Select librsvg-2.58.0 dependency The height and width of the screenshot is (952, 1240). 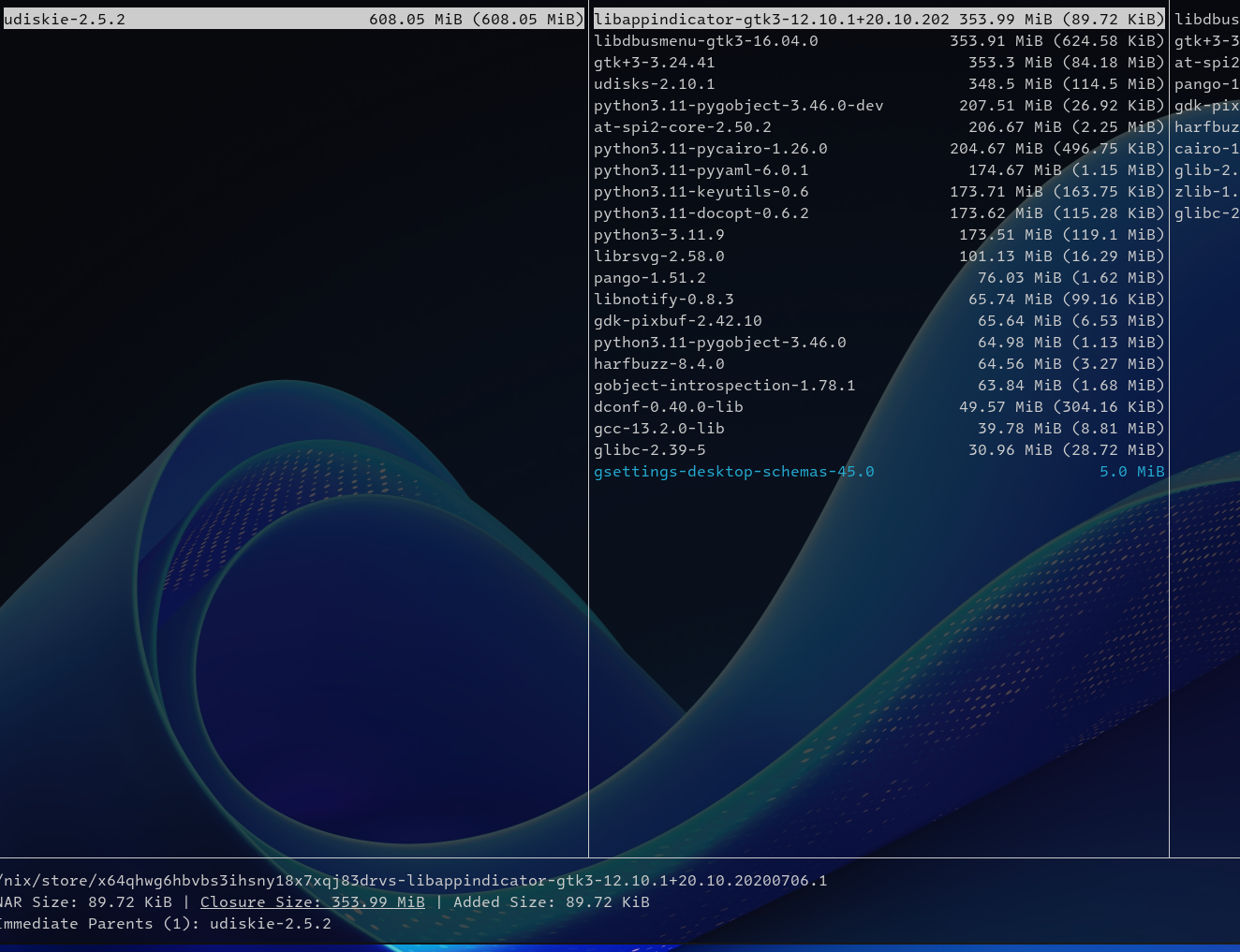(x=658, y=256)
